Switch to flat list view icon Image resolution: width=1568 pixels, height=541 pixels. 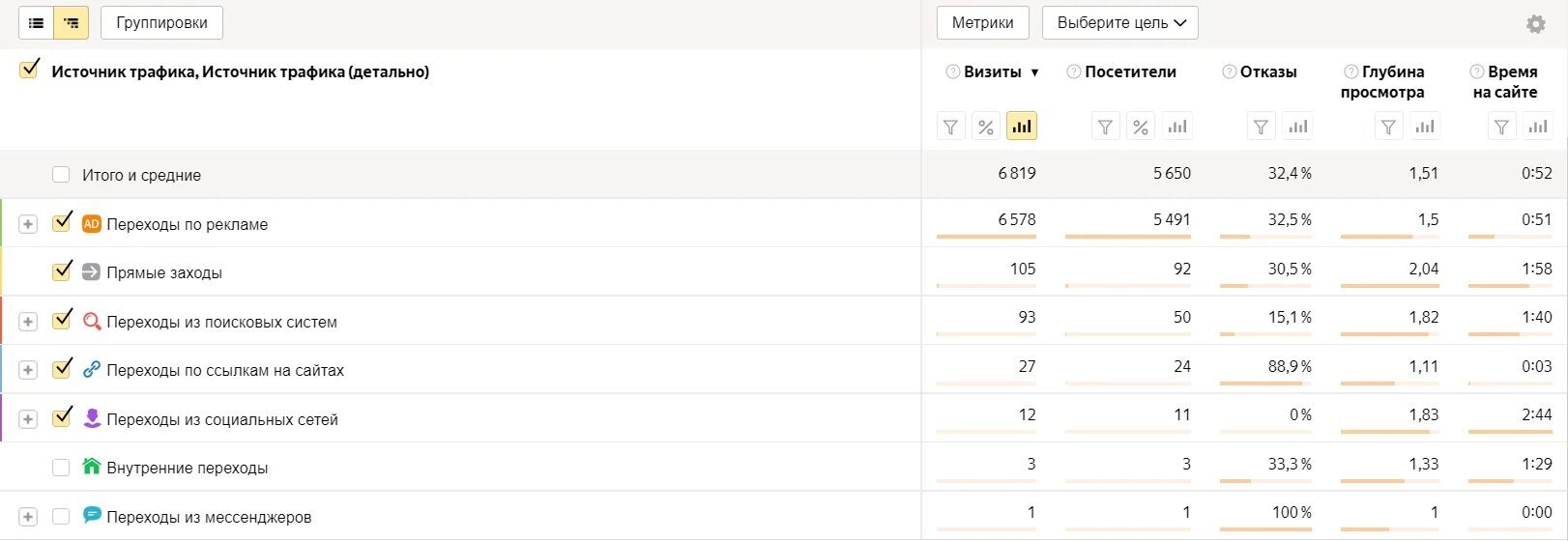(x=36, y=23)
